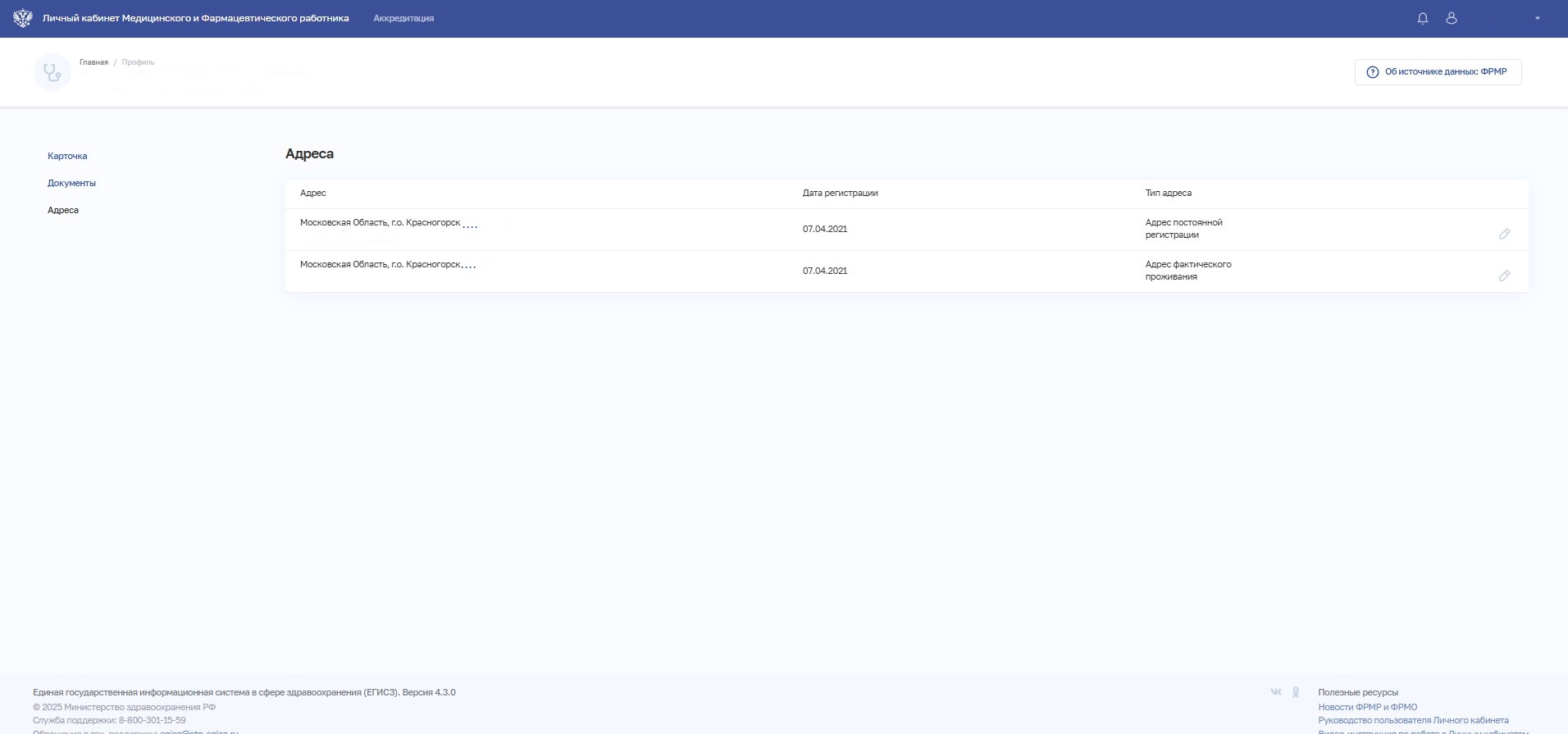The height and width of the screenshot is (734, 1568).
Task: Click the user profile icon
Action: coord(1452,18)
